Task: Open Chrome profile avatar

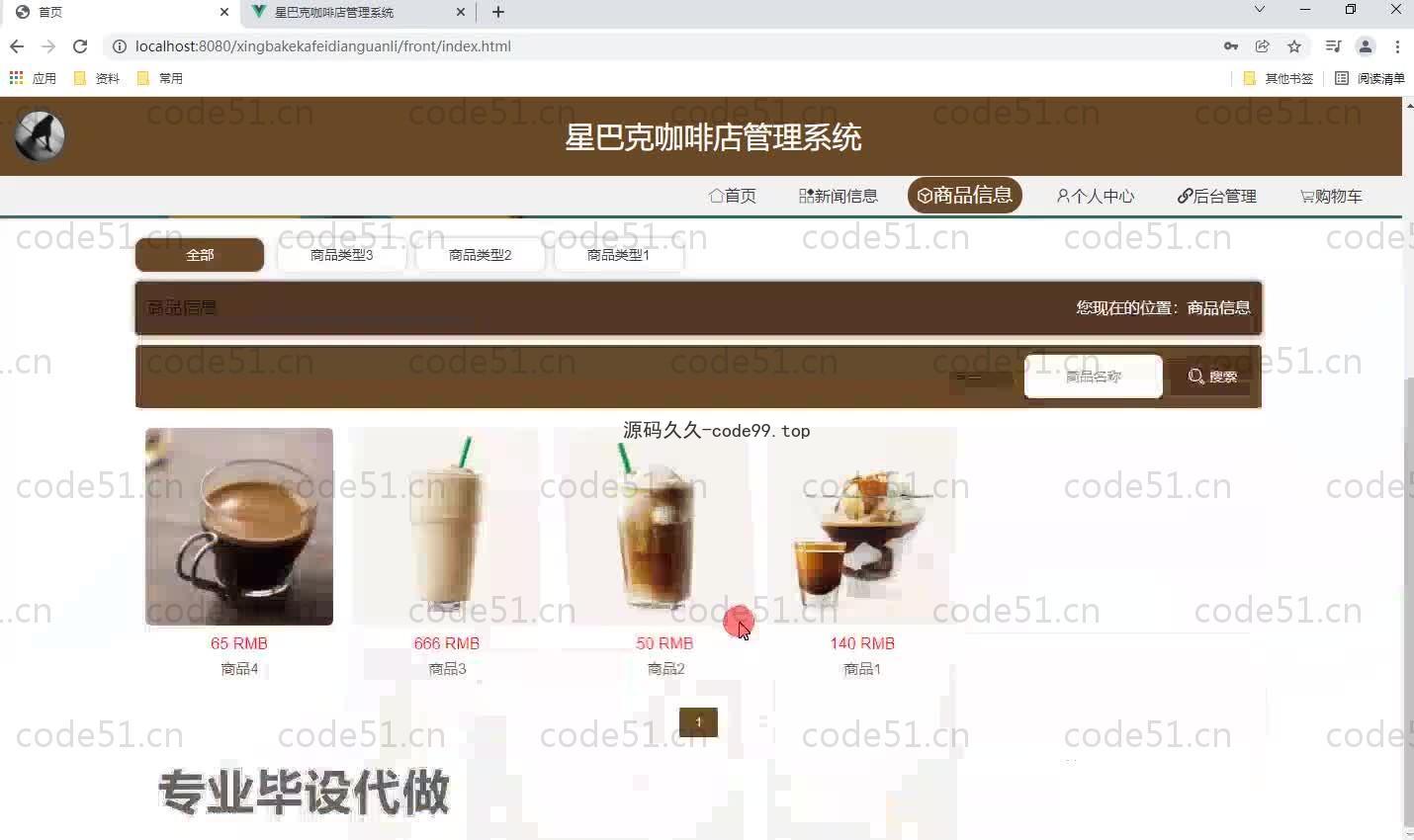Action: point(1366,46)
